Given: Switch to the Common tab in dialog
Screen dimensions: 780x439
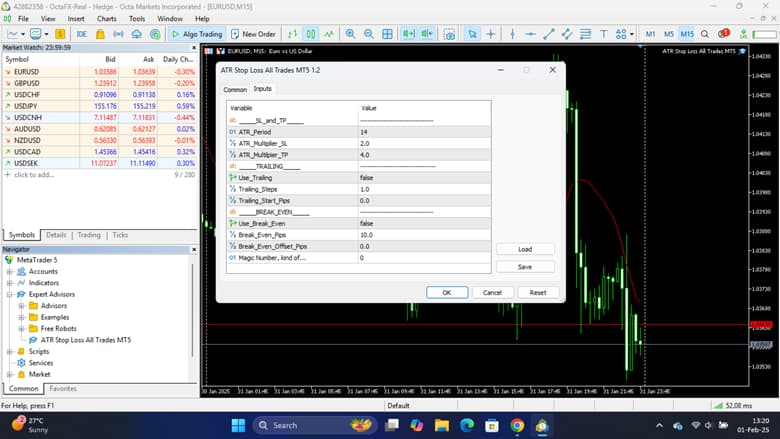Looking at the screenshot, I should 234,89.
